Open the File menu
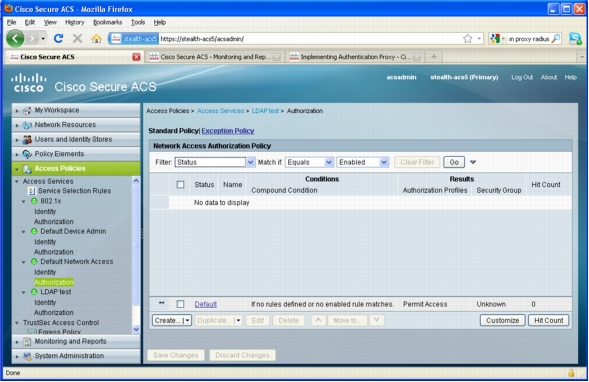 coord(11,22)
